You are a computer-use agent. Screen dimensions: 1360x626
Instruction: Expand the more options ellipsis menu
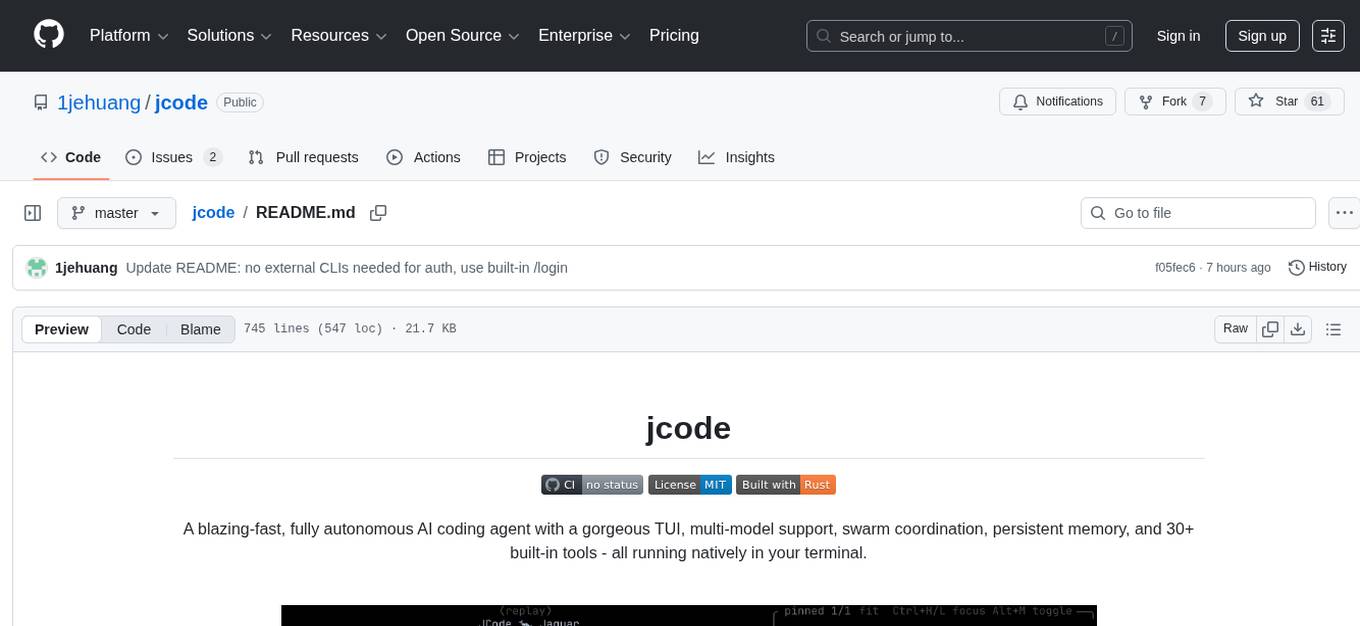(x=1344, y=212)
